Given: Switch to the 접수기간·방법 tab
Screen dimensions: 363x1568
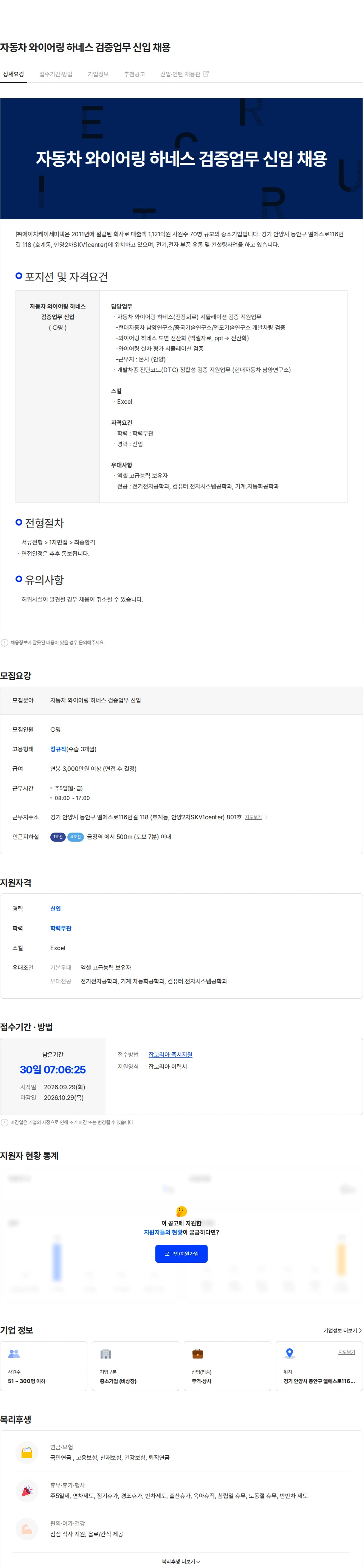Looking at the screenshot, I should coord(56,74).
